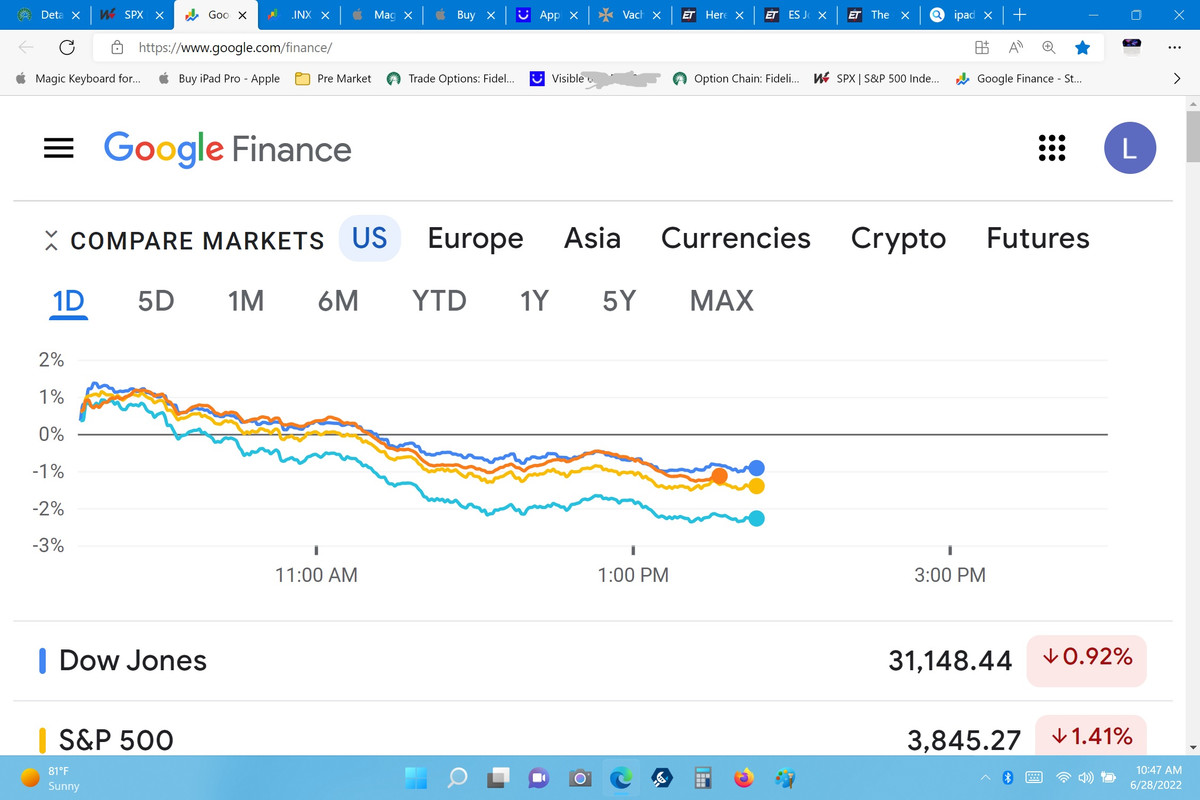
Task: Open the Windows Start menu
Action: click(x=416, y=778)
